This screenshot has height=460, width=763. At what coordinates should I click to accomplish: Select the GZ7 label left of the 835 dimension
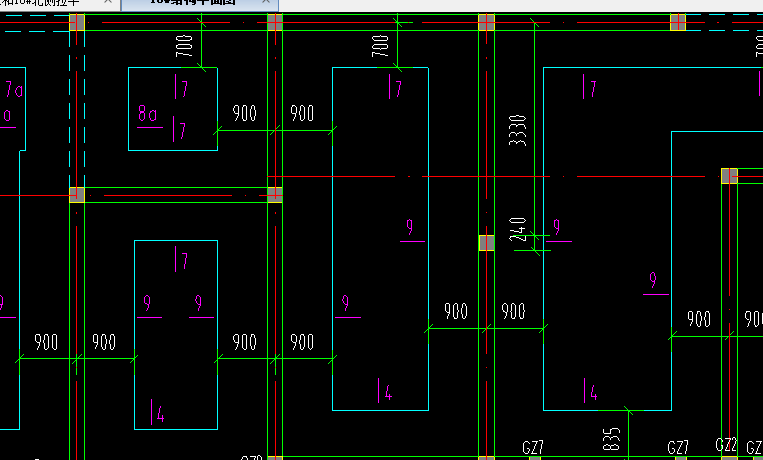[533, 447]
